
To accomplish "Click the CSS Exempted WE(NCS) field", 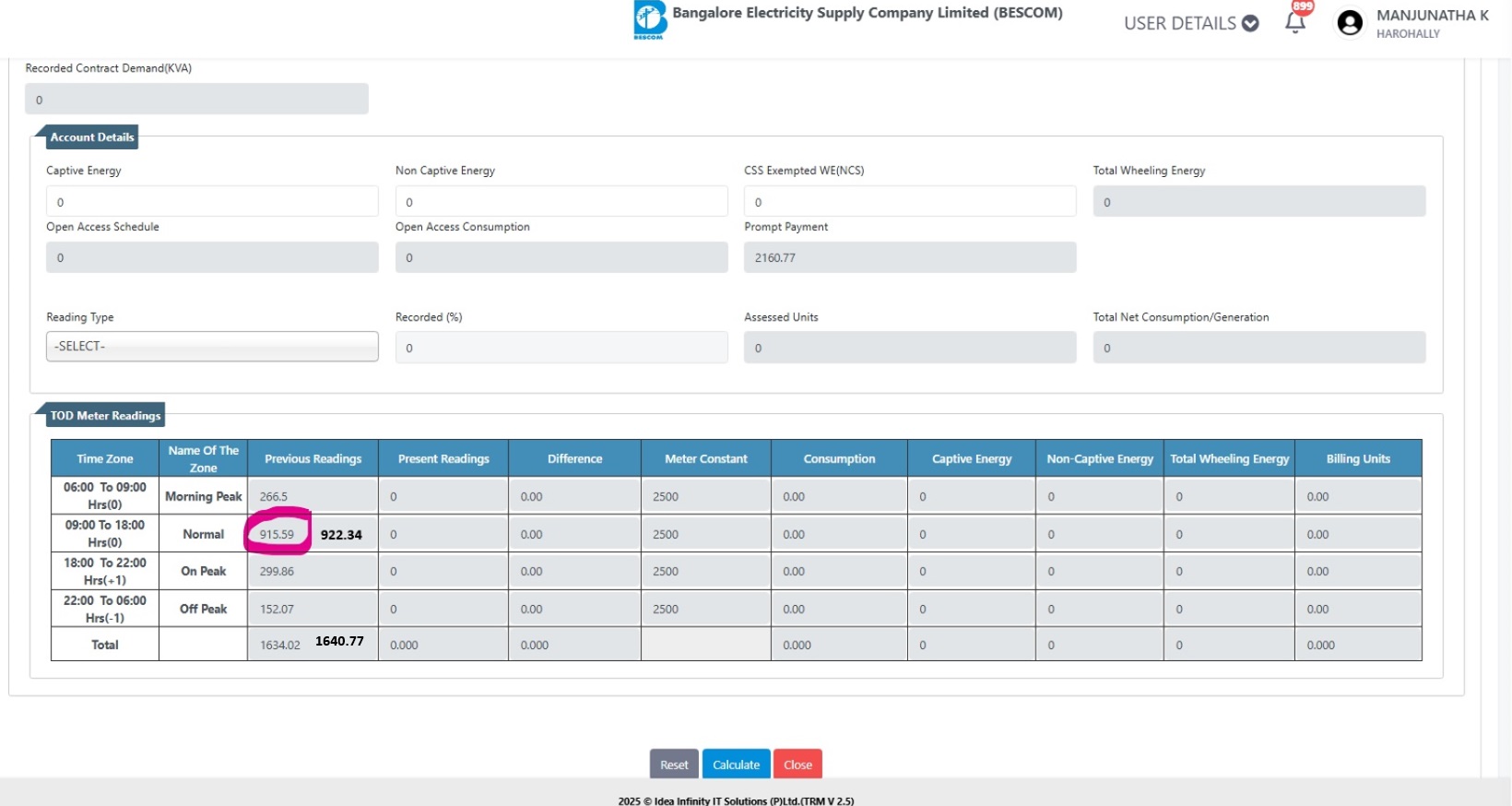I will point(909,202).
